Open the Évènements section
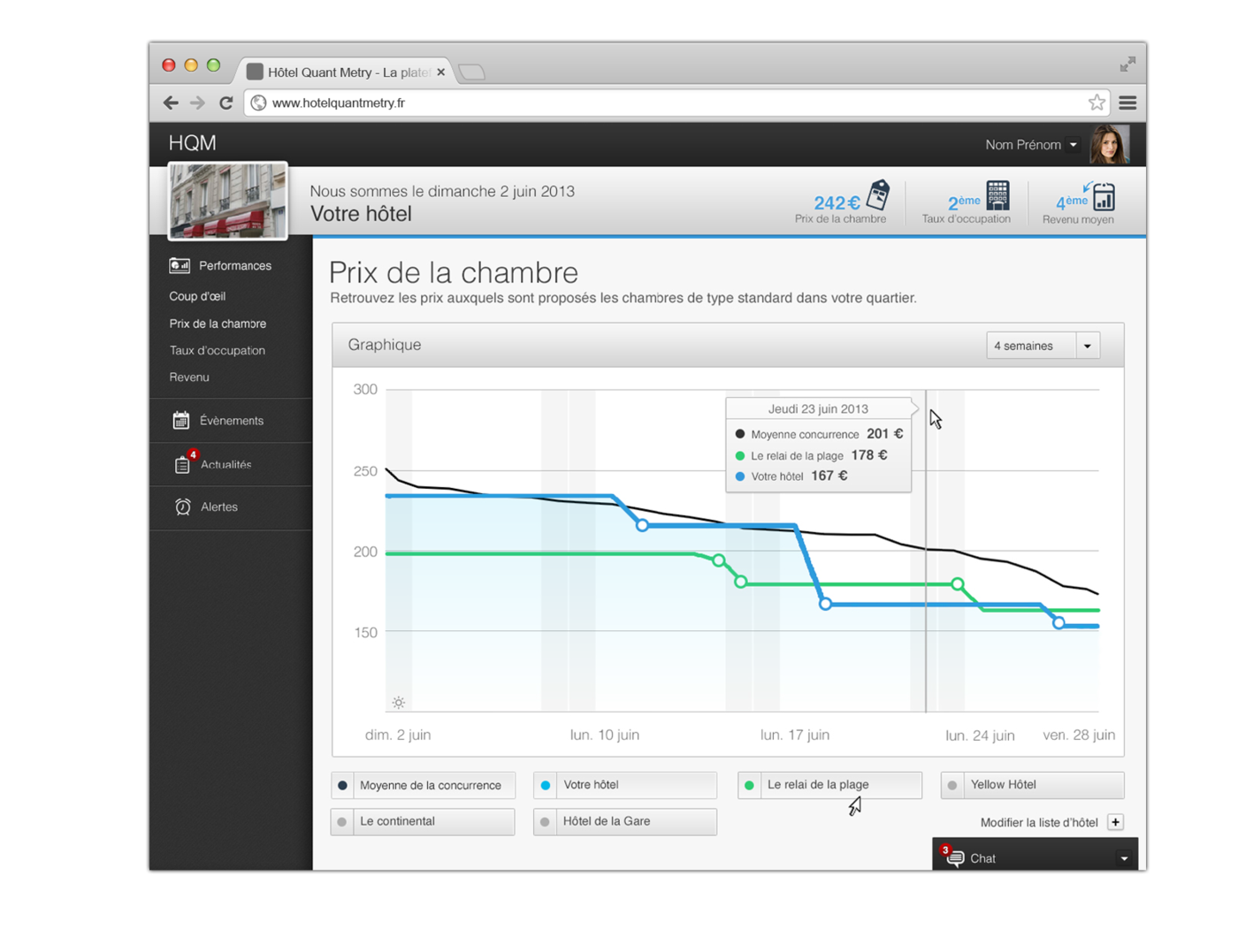 (x=231, y=421)
